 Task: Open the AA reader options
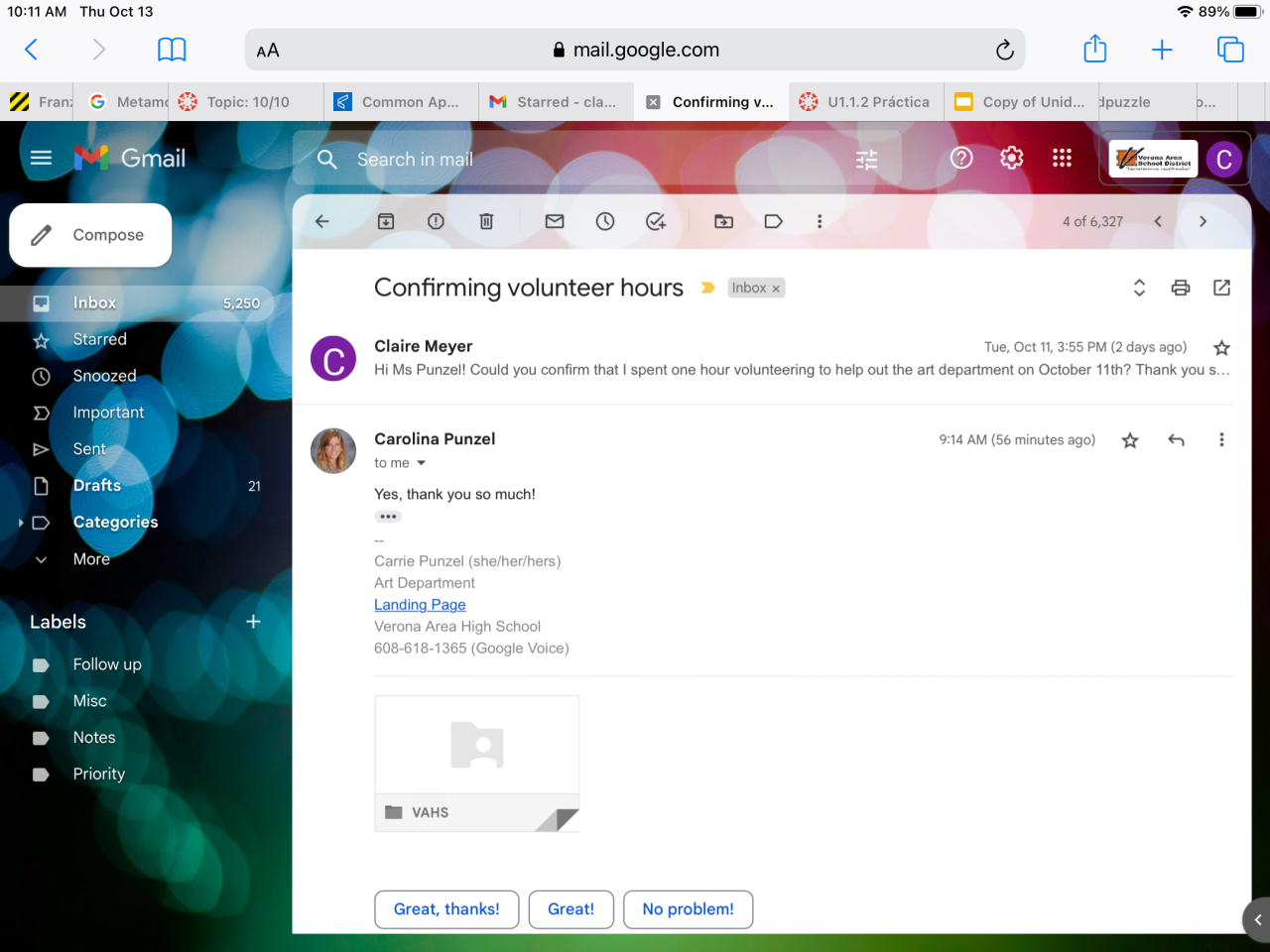pos(268,51)
